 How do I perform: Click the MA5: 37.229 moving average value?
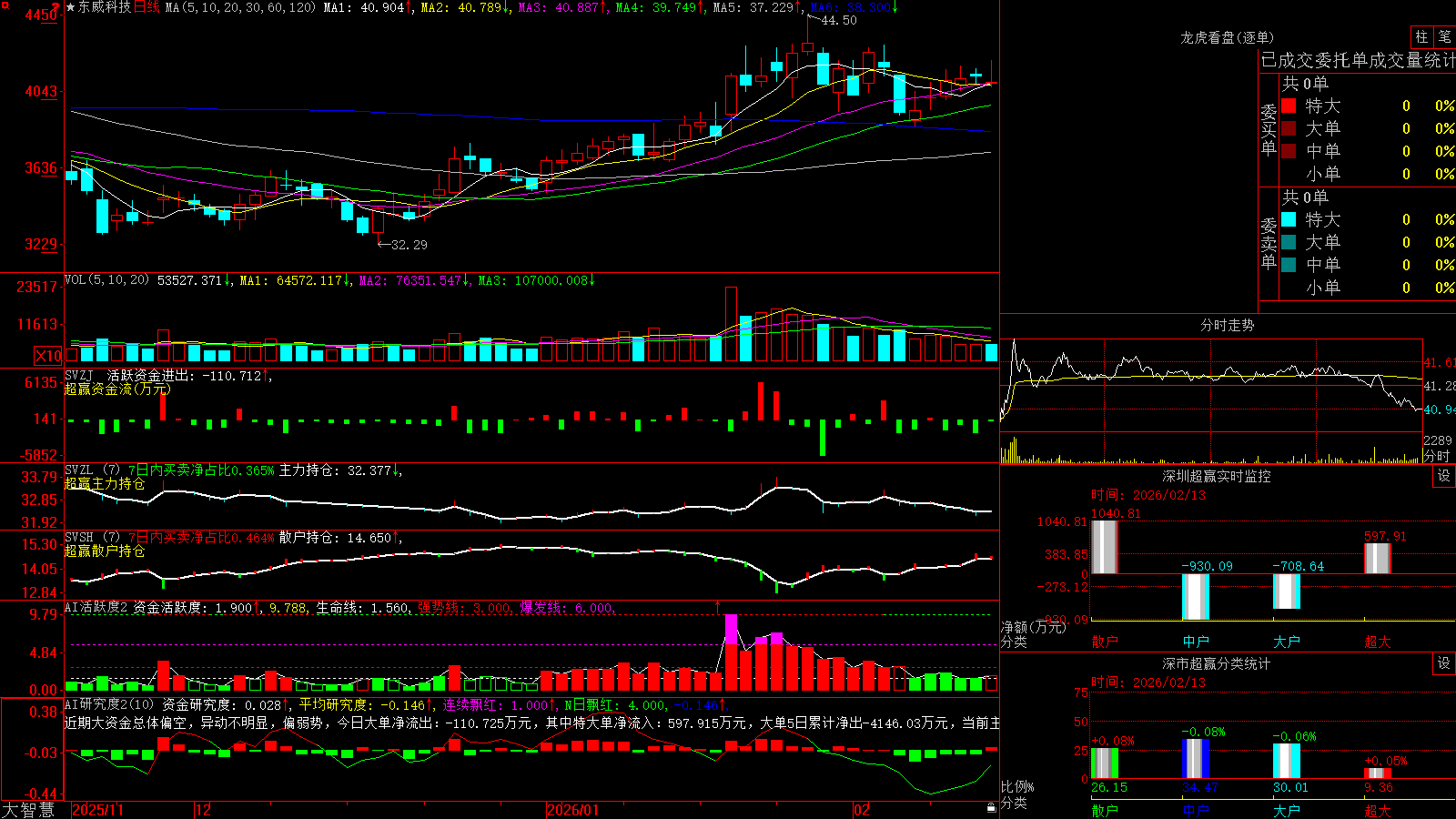coord(757,7)
